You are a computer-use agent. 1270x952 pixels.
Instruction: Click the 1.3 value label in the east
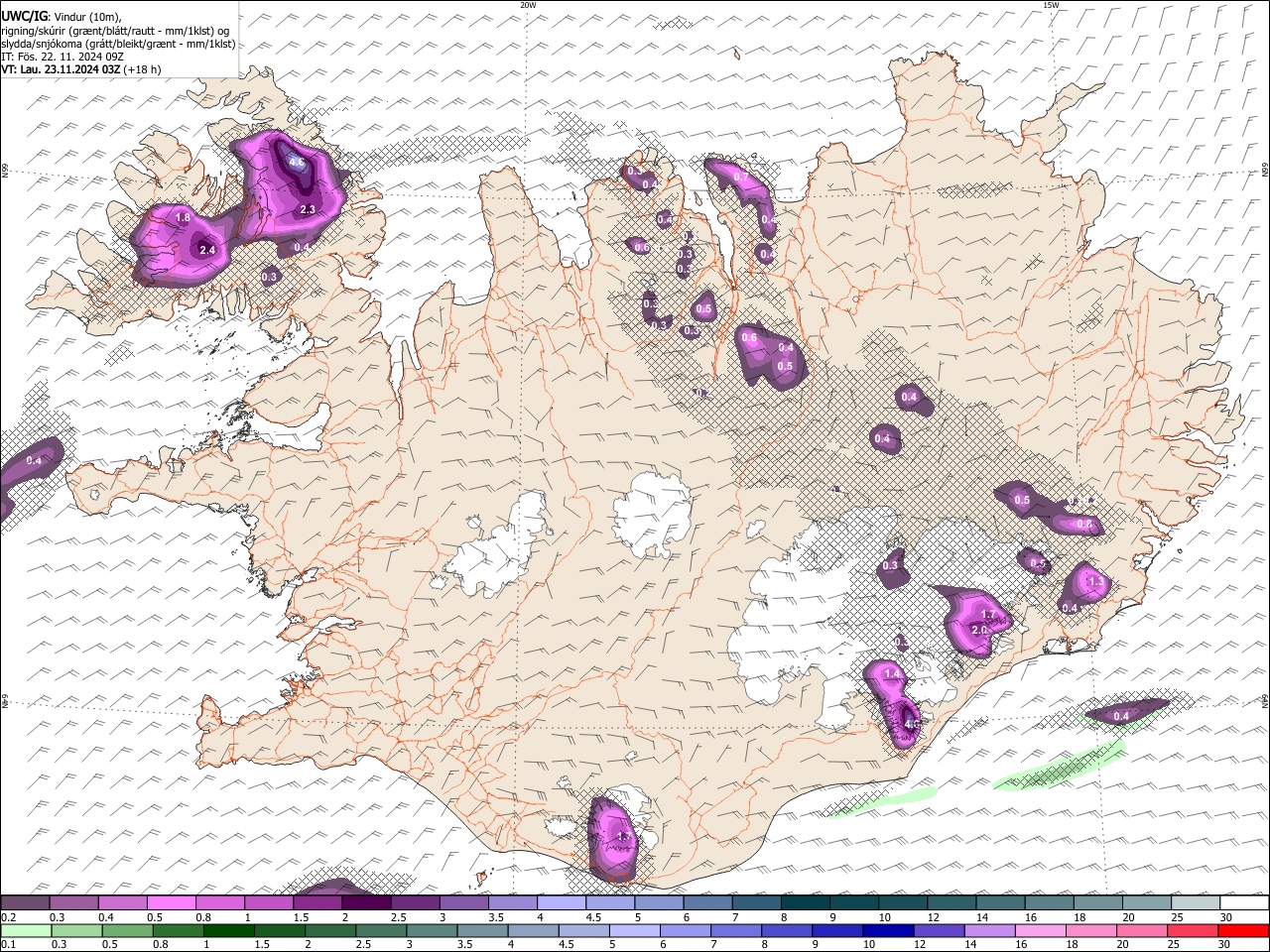point(1096,581)
